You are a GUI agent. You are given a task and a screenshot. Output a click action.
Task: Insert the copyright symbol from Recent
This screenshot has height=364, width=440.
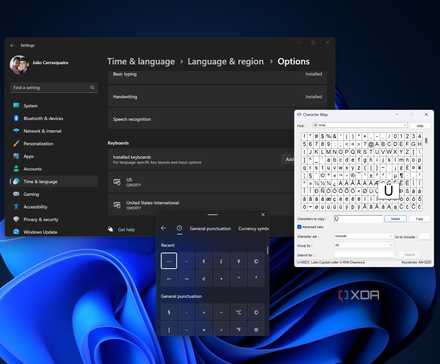tap(256, 261)
